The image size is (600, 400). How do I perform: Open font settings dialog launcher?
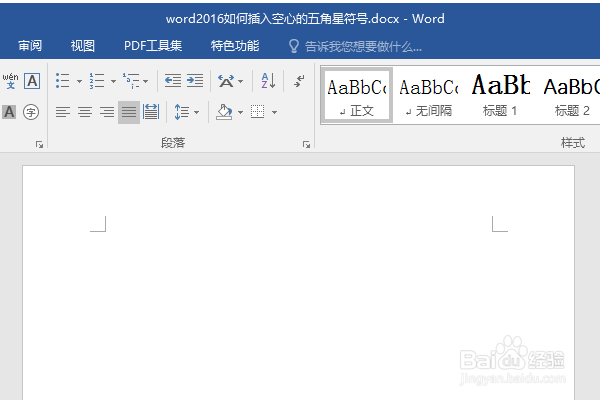tap(39, 144)
